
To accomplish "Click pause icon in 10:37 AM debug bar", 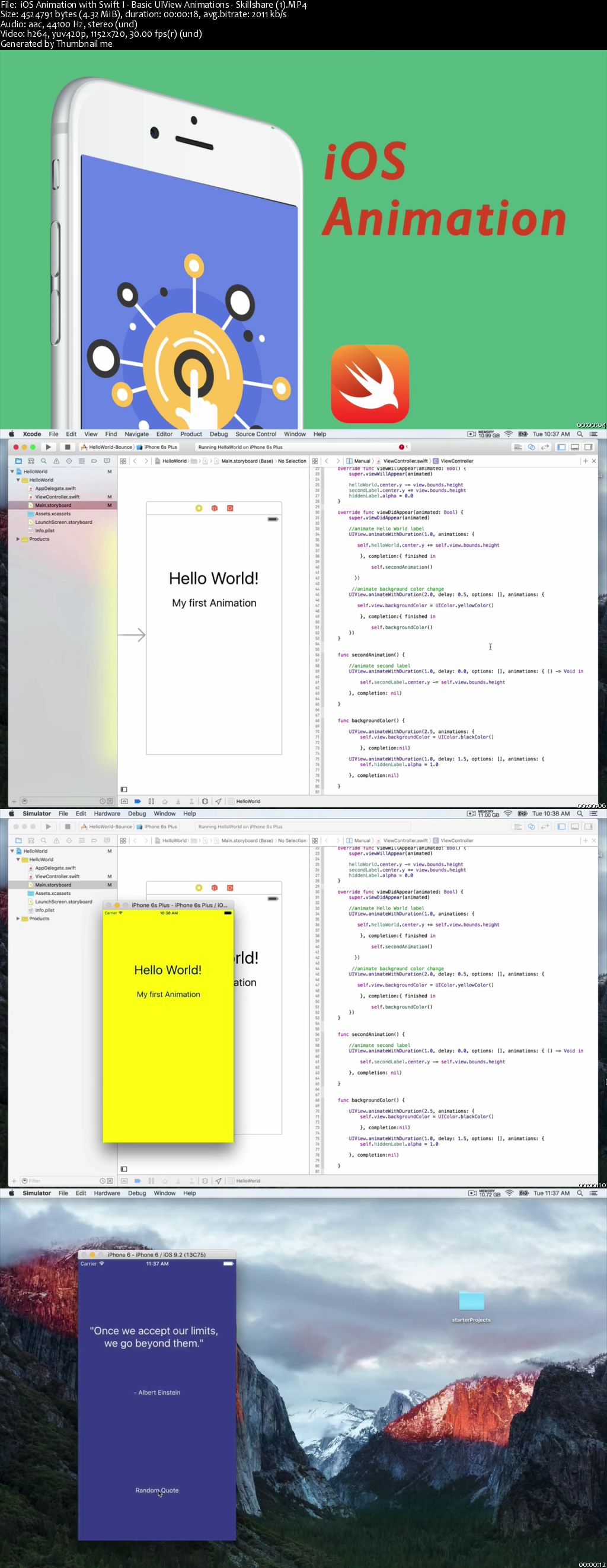I will (151, 801).
